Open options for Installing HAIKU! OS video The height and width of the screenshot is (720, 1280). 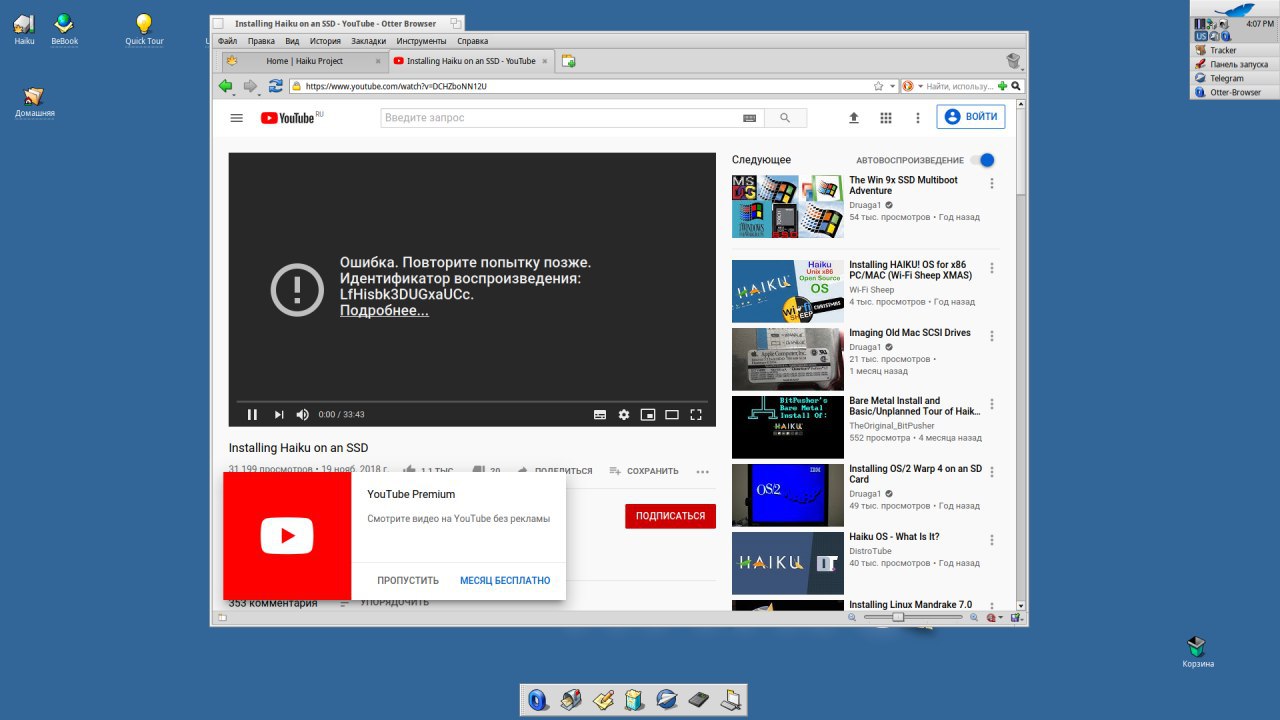tap(992, 268)
